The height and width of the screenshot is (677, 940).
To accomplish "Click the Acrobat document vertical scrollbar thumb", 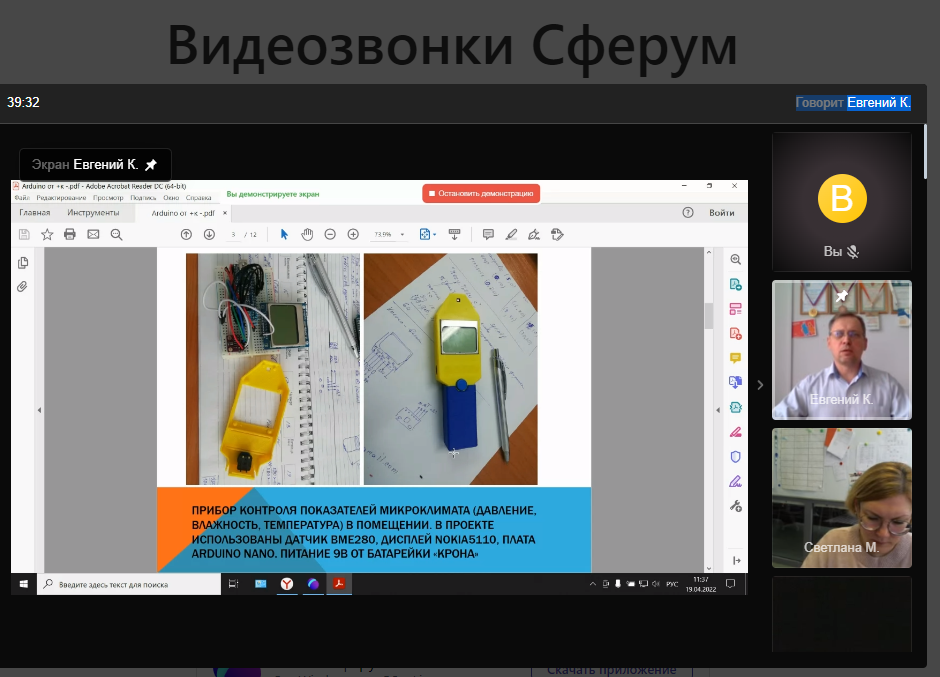I will pyautogui.click(x=709, y=316).
